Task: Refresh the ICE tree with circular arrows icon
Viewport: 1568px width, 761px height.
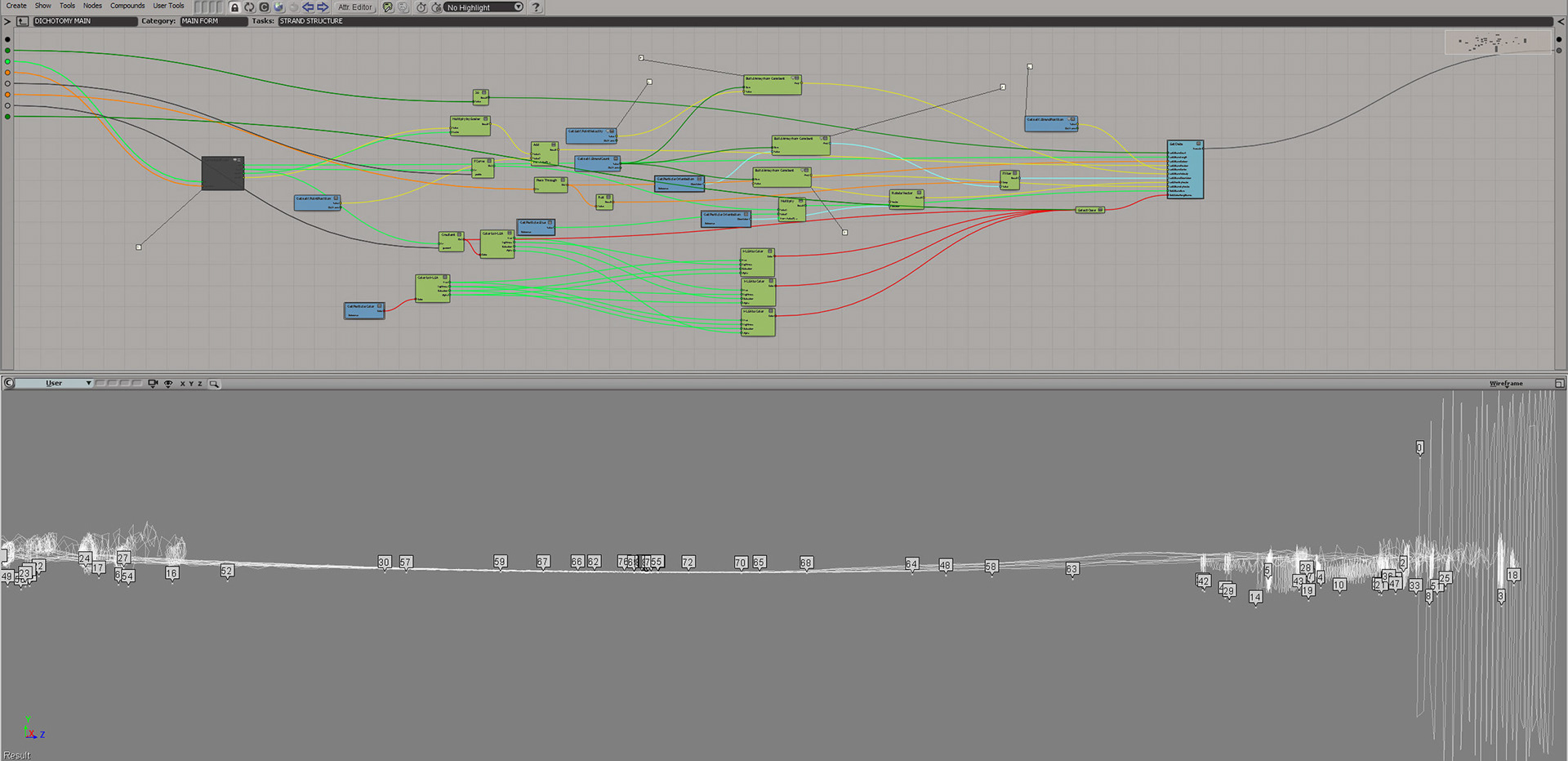Action: point(249,7)
